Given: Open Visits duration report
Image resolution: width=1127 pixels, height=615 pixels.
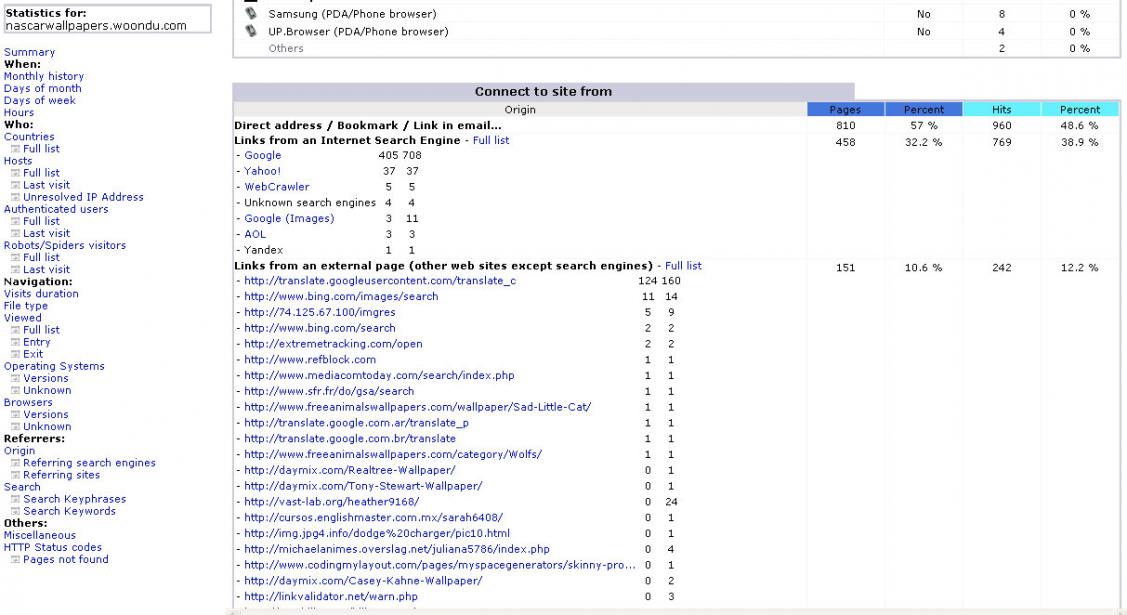Looking at the screenshot, I should pyautogui.click(x=41, y=293).
